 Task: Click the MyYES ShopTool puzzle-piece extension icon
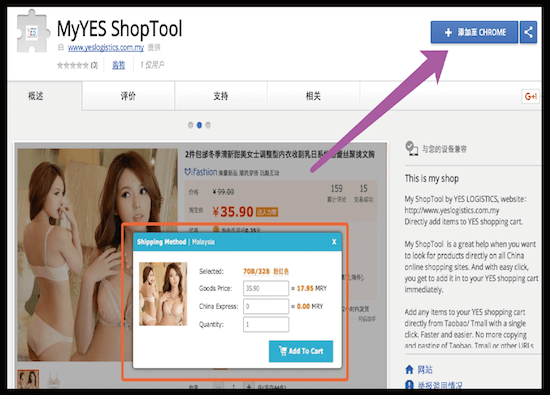[x=32, y=32]
